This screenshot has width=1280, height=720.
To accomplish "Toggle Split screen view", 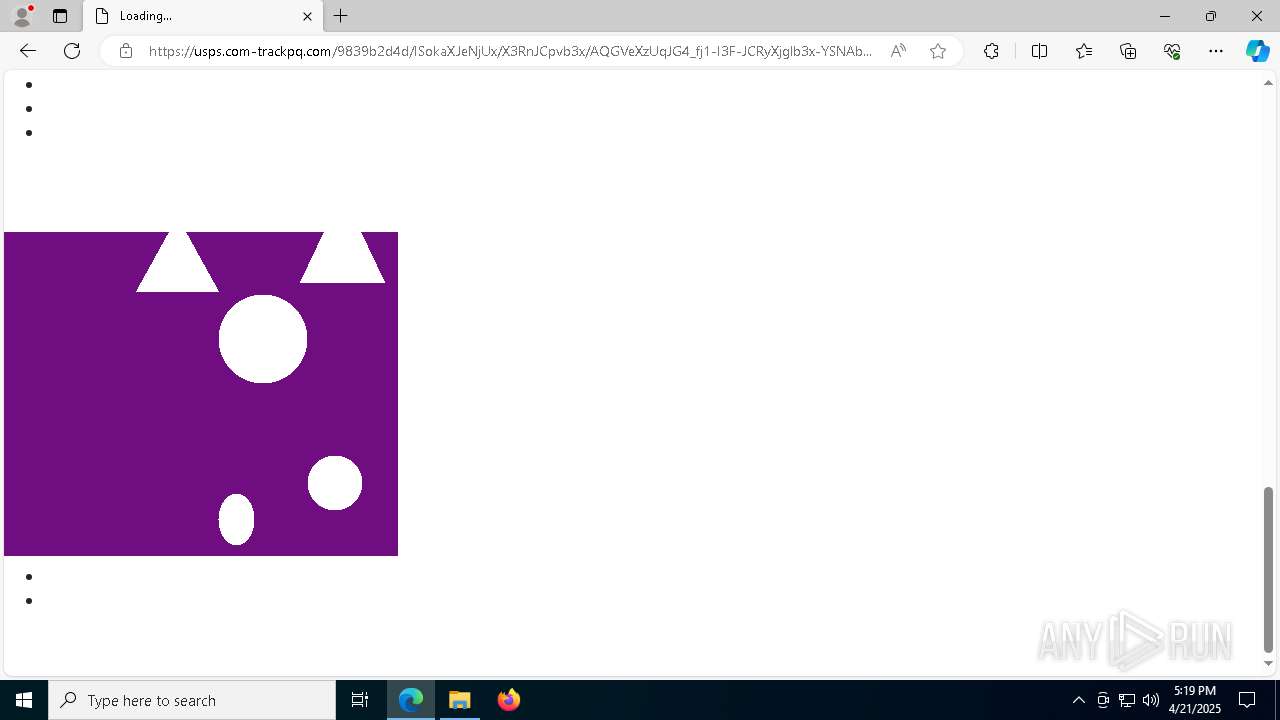I will click(x=1039, y=51).
